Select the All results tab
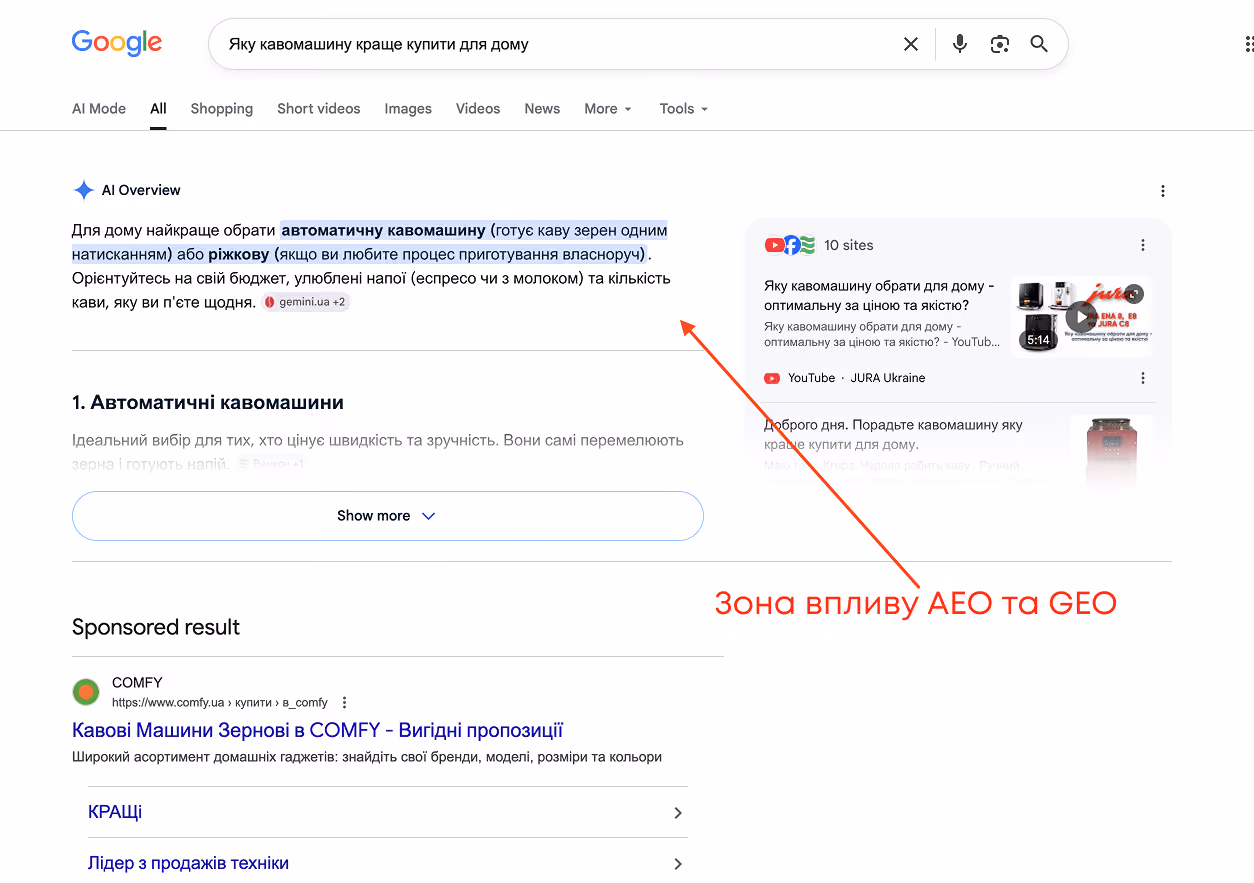The width and height of the screenshot is (1254, 883). (158, 109)
